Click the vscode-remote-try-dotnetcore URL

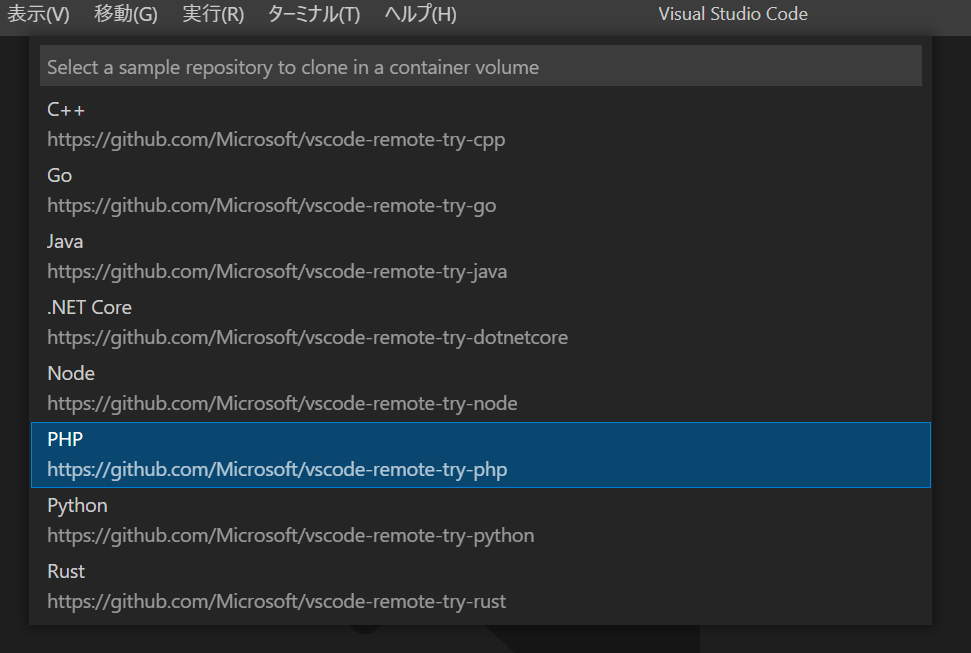(x=308, y=338)
